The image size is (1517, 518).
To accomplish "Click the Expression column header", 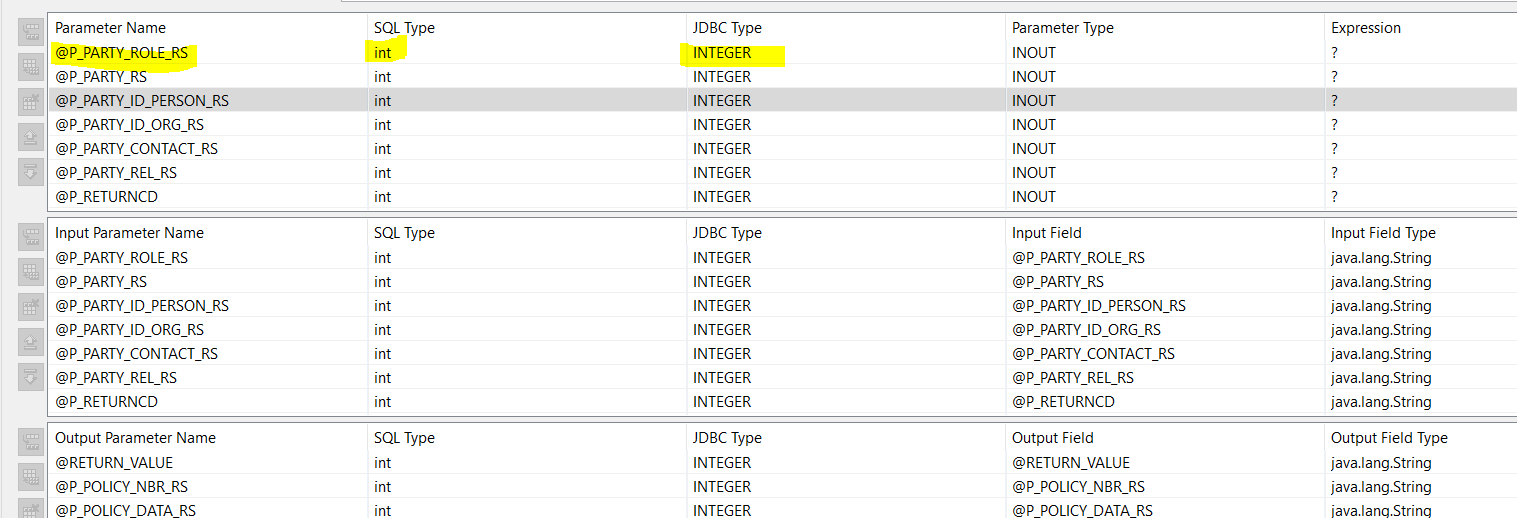I will [1365, 28].
